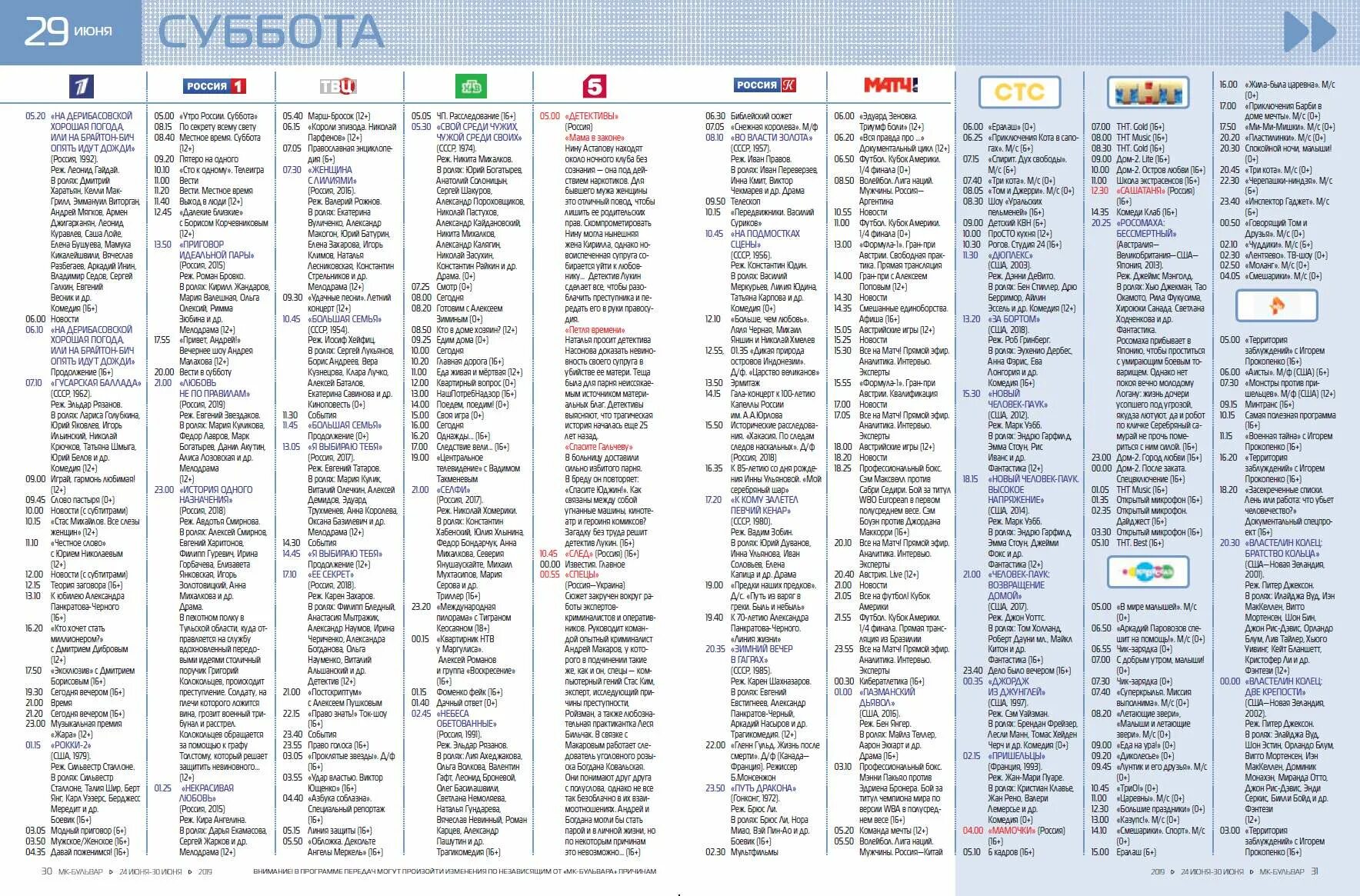1360x896 pixels.
Task: Click «РОККИ-2» at 01.15
Action: [71, 745]
